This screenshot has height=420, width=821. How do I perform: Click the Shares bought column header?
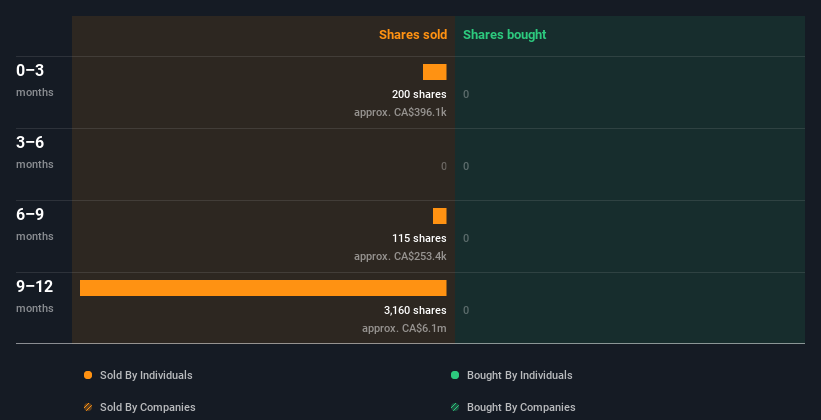[x=504, y=35]
